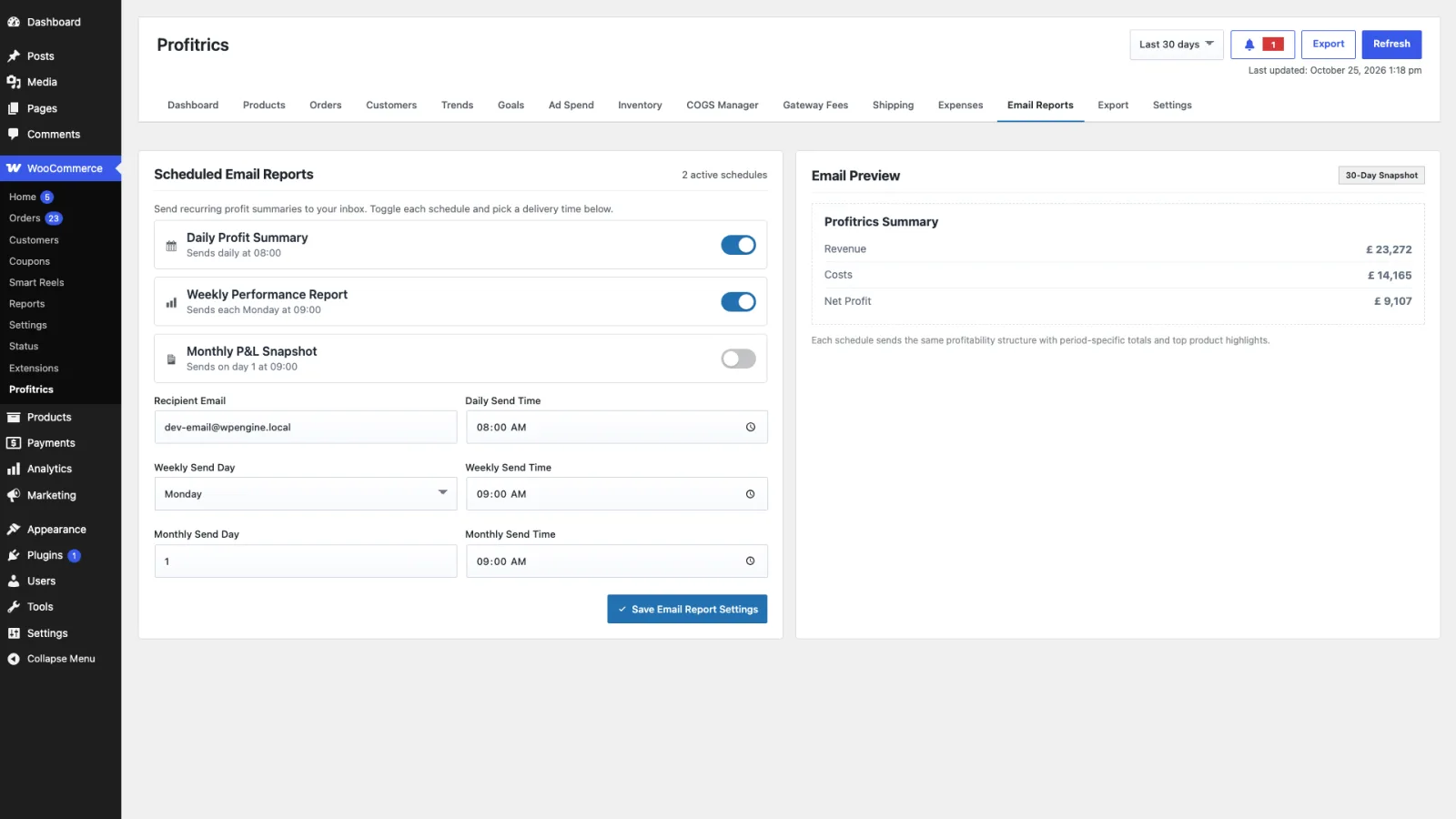Click the Daily Send Time field
This screenshot has width=1456, height=819.
point(617,427)
